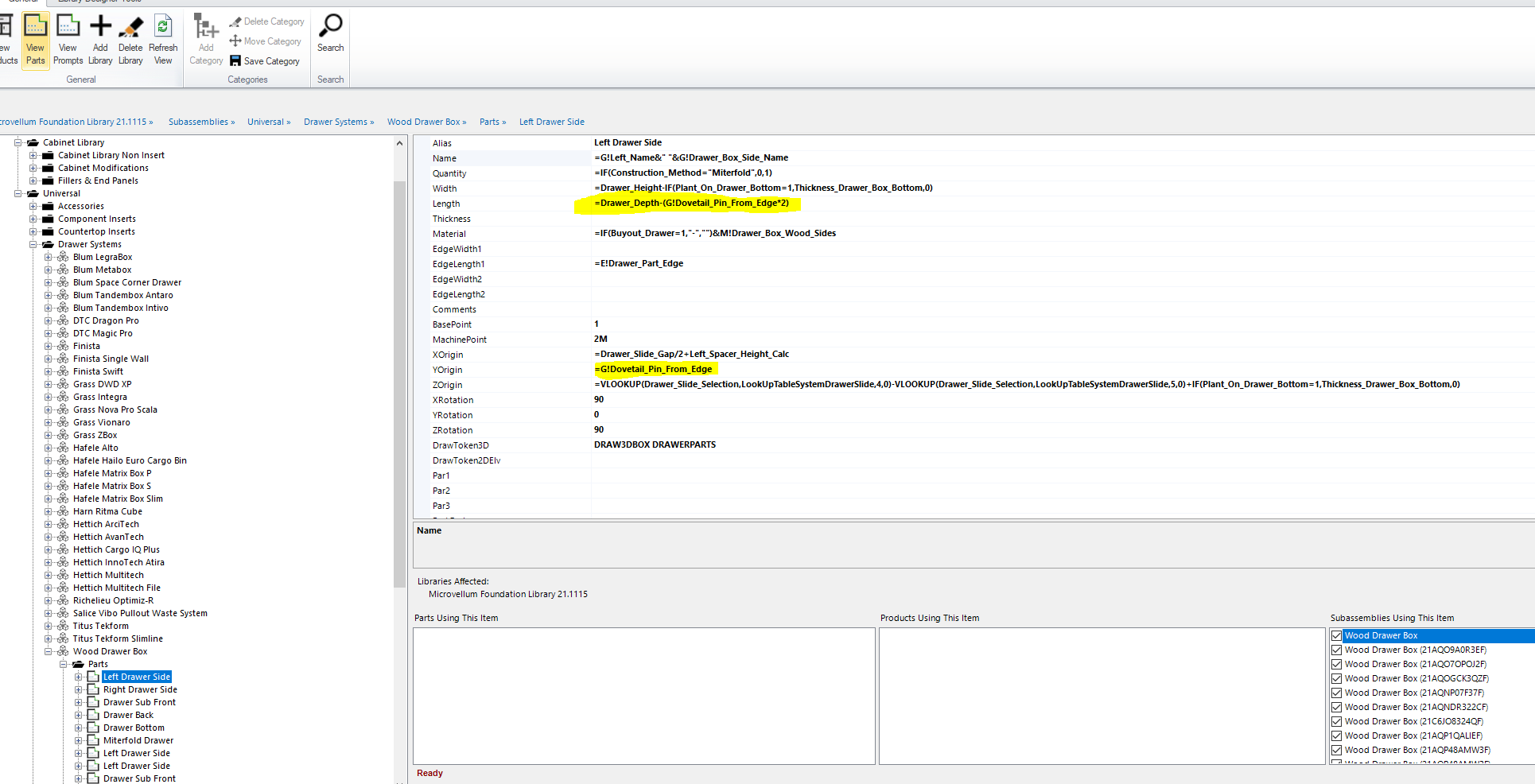This screenshot has width=1535, height=784.
Task: Click the part icon beside Drawer Bottom
Action: pyautogui.click(x=93, y=728)
